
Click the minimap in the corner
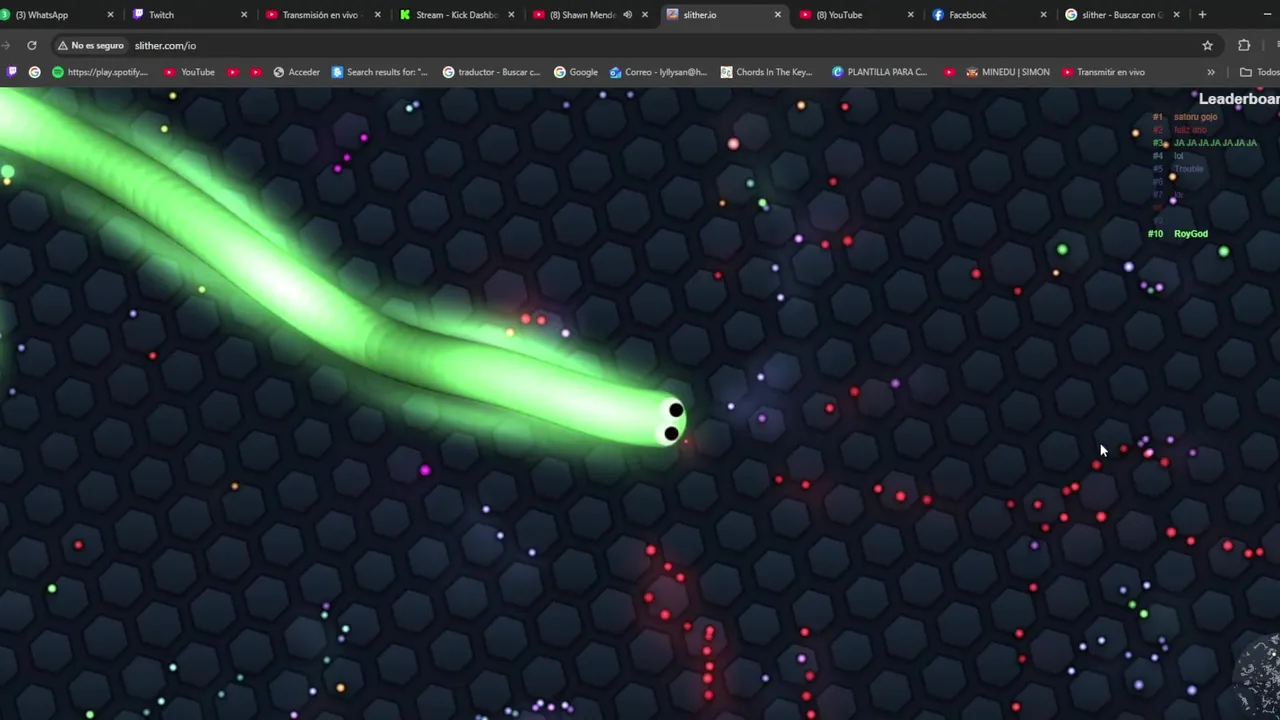pyautogui.click(x=1257, y=675)
